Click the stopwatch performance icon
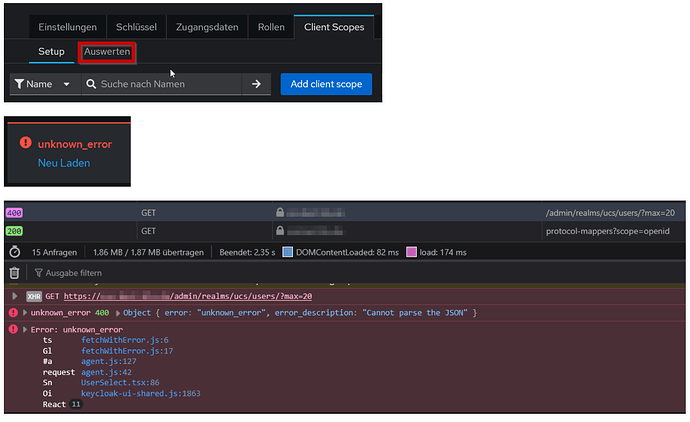 (15, 252)
